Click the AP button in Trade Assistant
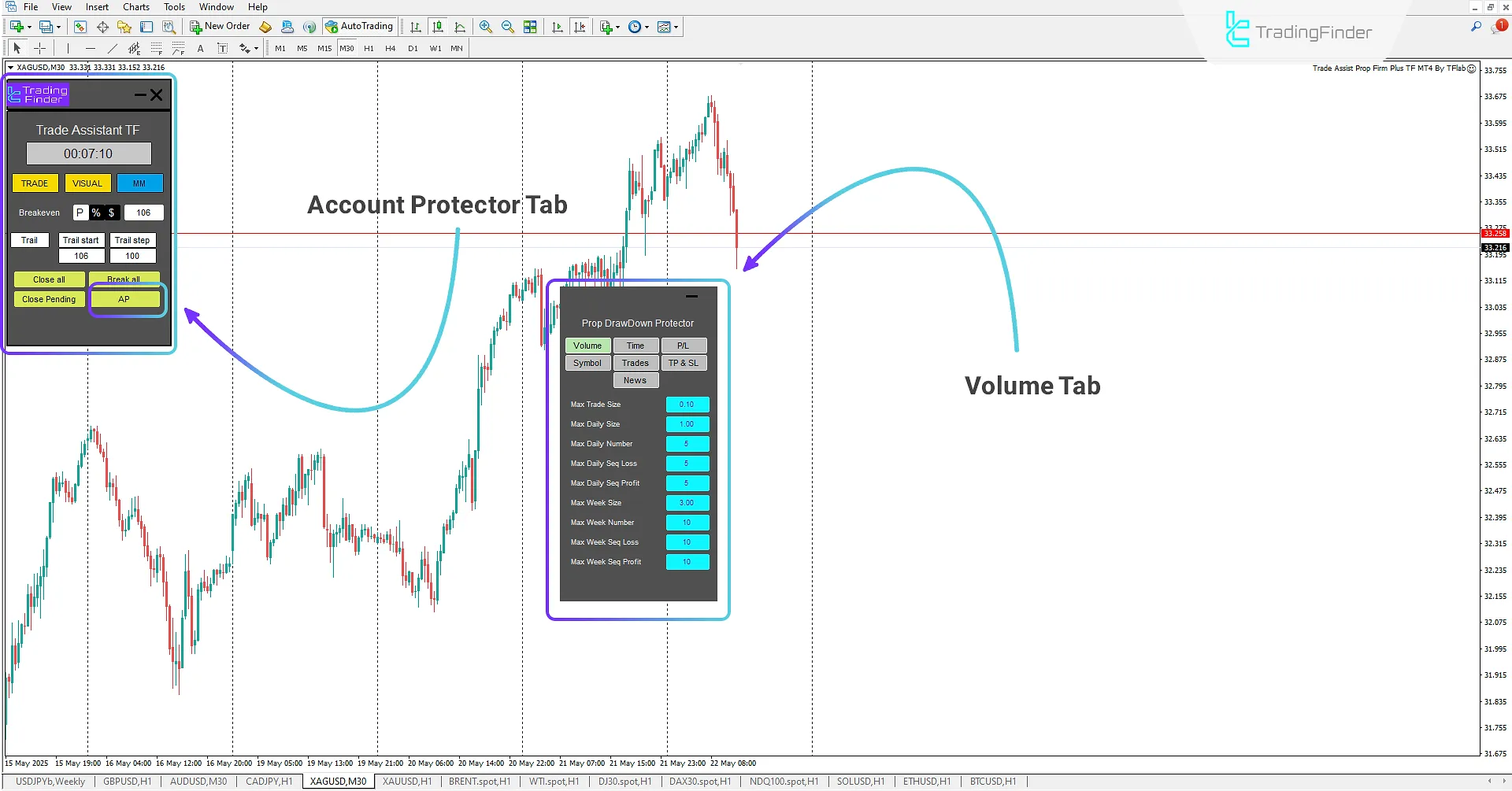Viewport: 1512px width, 791px height. 124,299
